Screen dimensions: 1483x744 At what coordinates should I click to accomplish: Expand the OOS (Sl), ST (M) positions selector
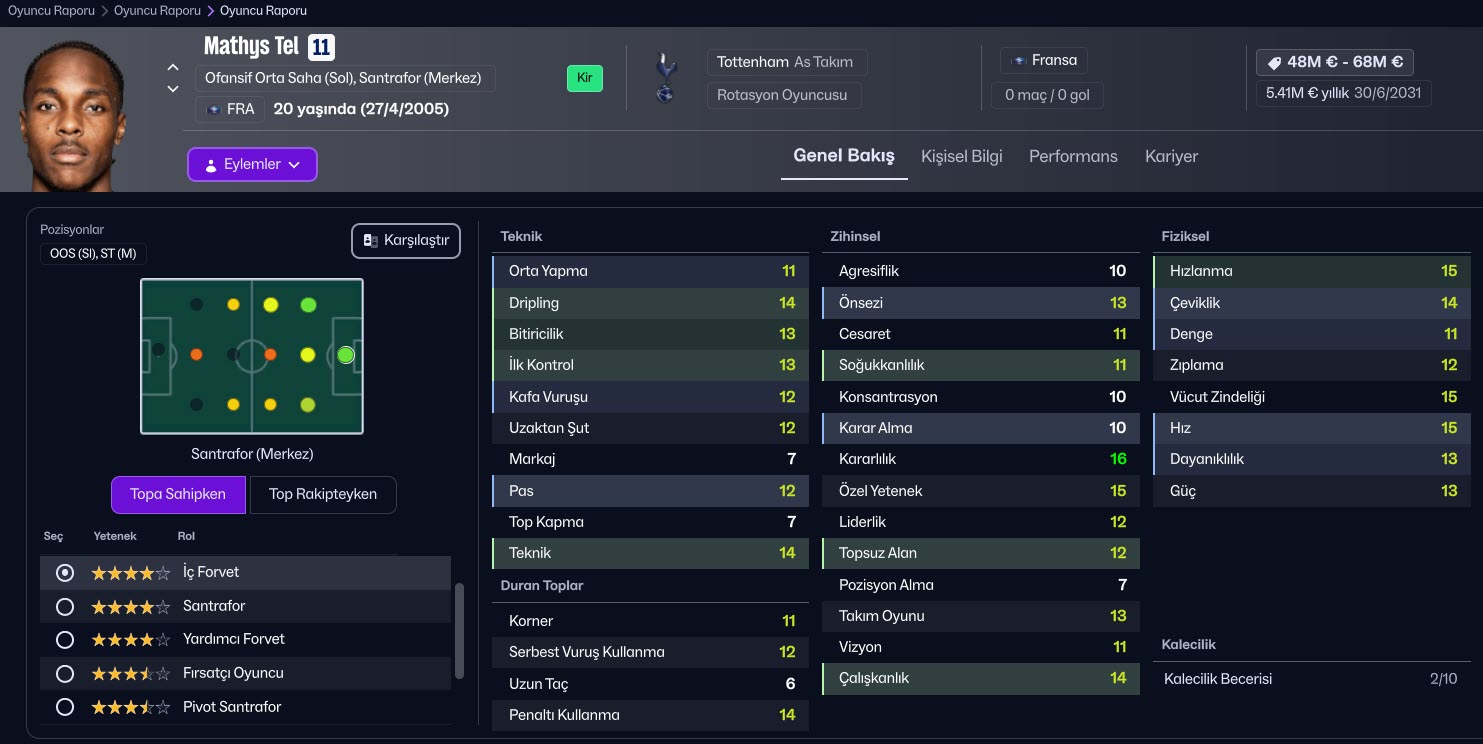[93, 254]
